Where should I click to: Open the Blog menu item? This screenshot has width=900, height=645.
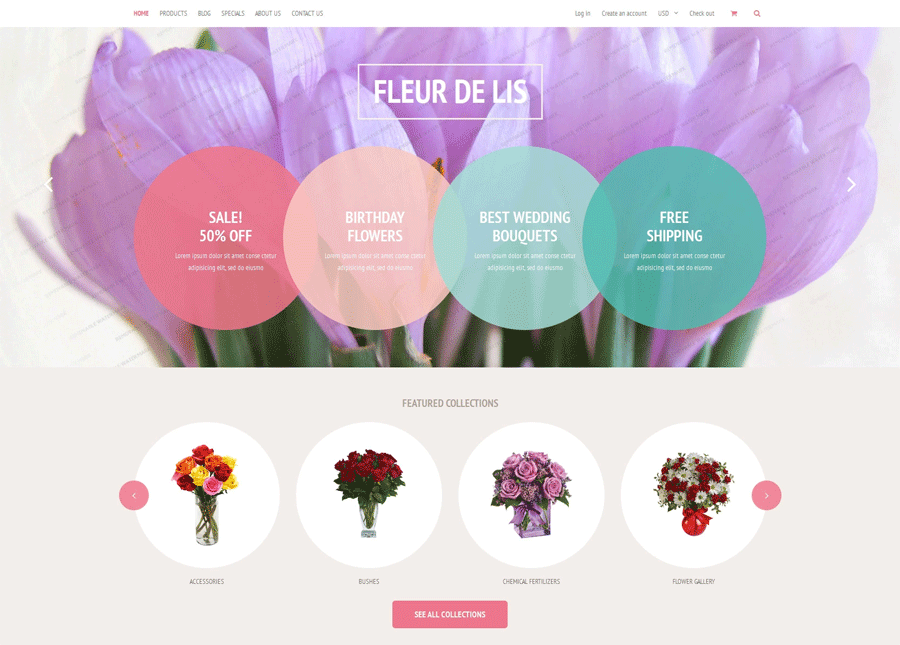pos(204,13)
